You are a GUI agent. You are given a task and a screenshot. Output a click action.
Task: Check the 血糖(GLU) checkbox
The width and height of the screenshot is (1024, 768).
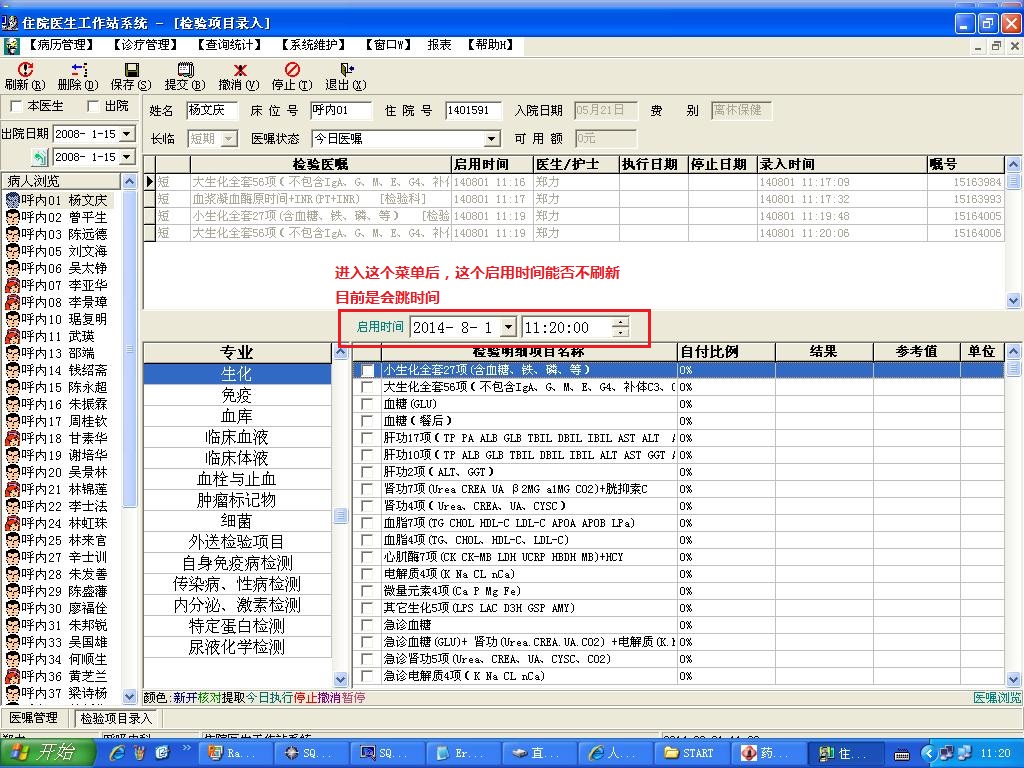pyautogui.click(x=368, y=404)
